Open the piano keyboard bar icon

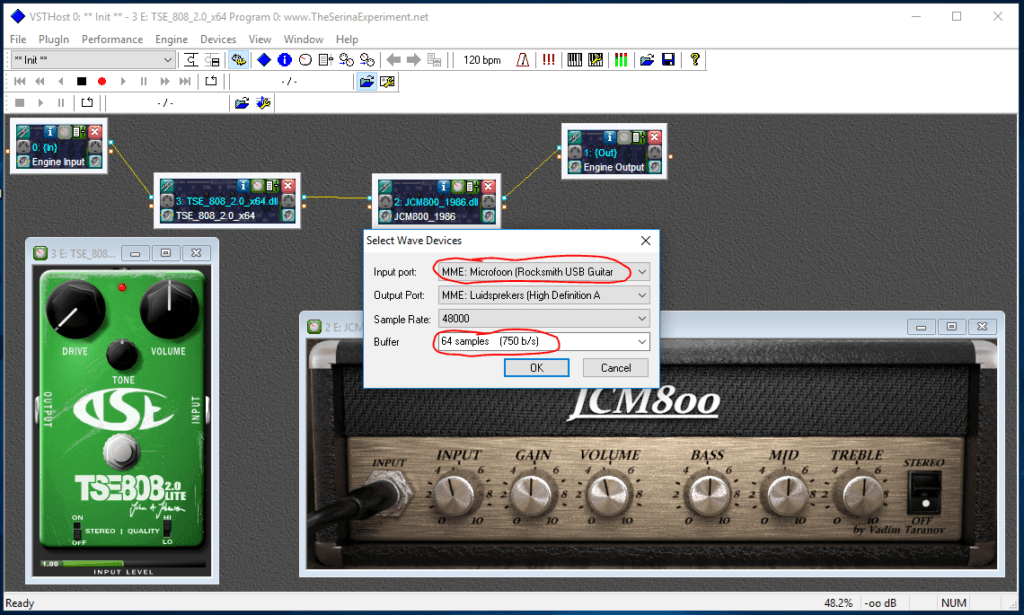[575, 60]
